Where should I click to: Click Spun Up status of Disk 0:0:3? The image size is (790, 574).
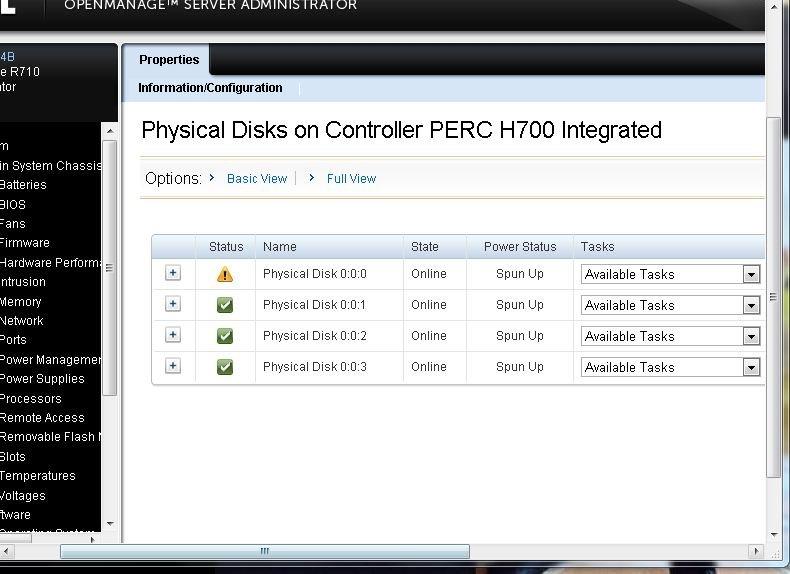(x=520, y=367)
